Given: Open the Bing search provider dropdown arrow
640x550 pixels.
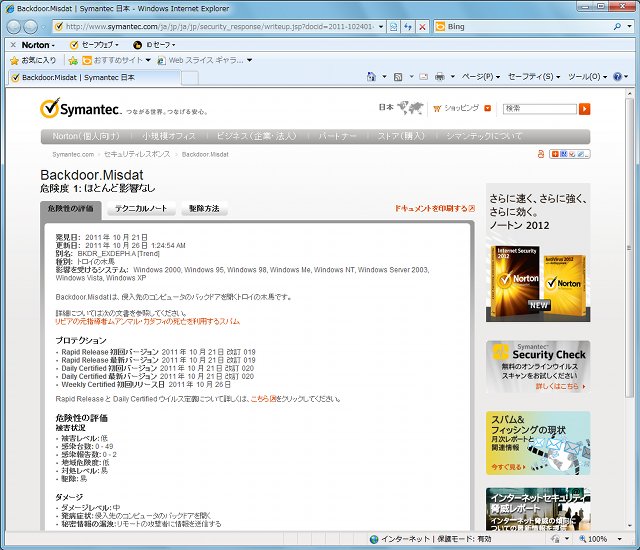Looking at the screenshot, I should pyautogui.click(x=629, y=27).
